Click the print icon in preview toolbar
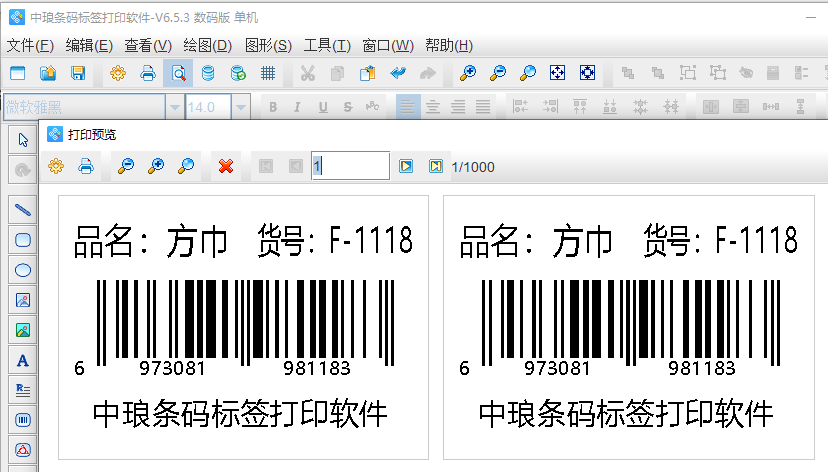This screenshot has width=828, height=472. [86, 166]
